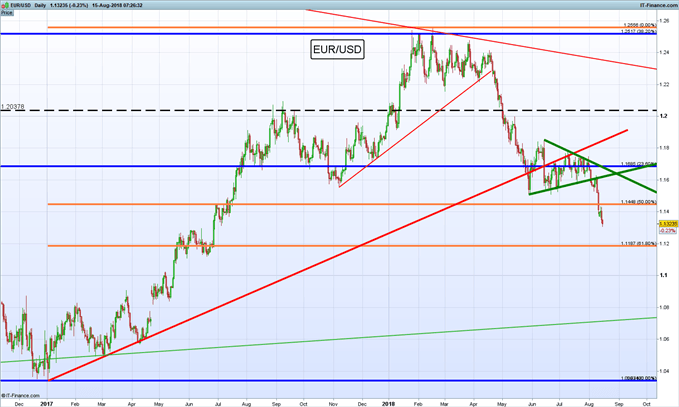
Task: Click the 1.08 price axis label
Action: coord(664,307)
